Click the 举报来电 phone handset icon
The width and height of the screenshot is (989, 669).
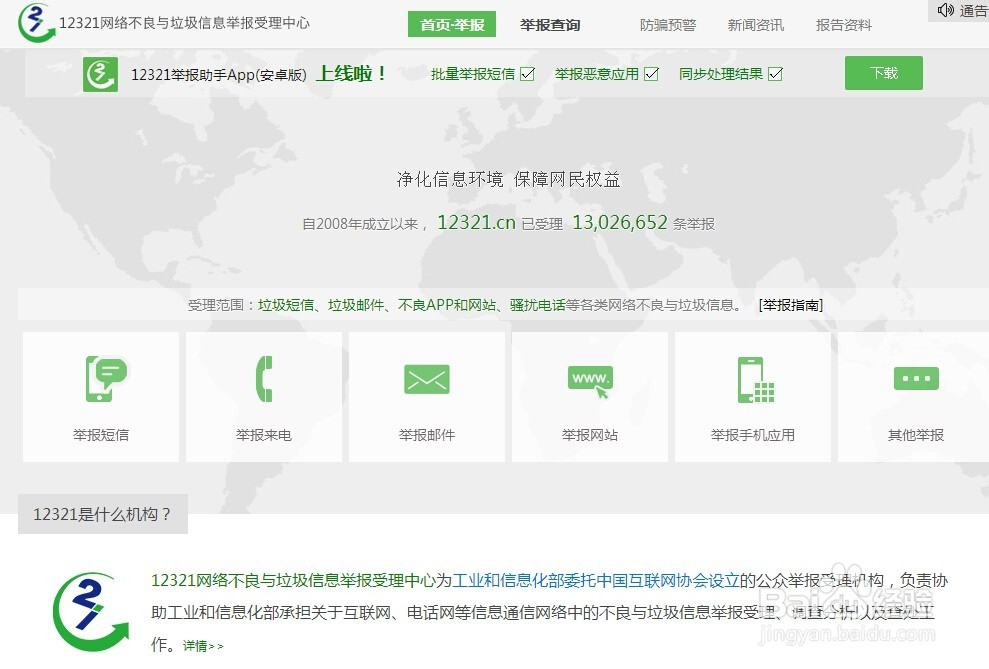coord(264,379)
